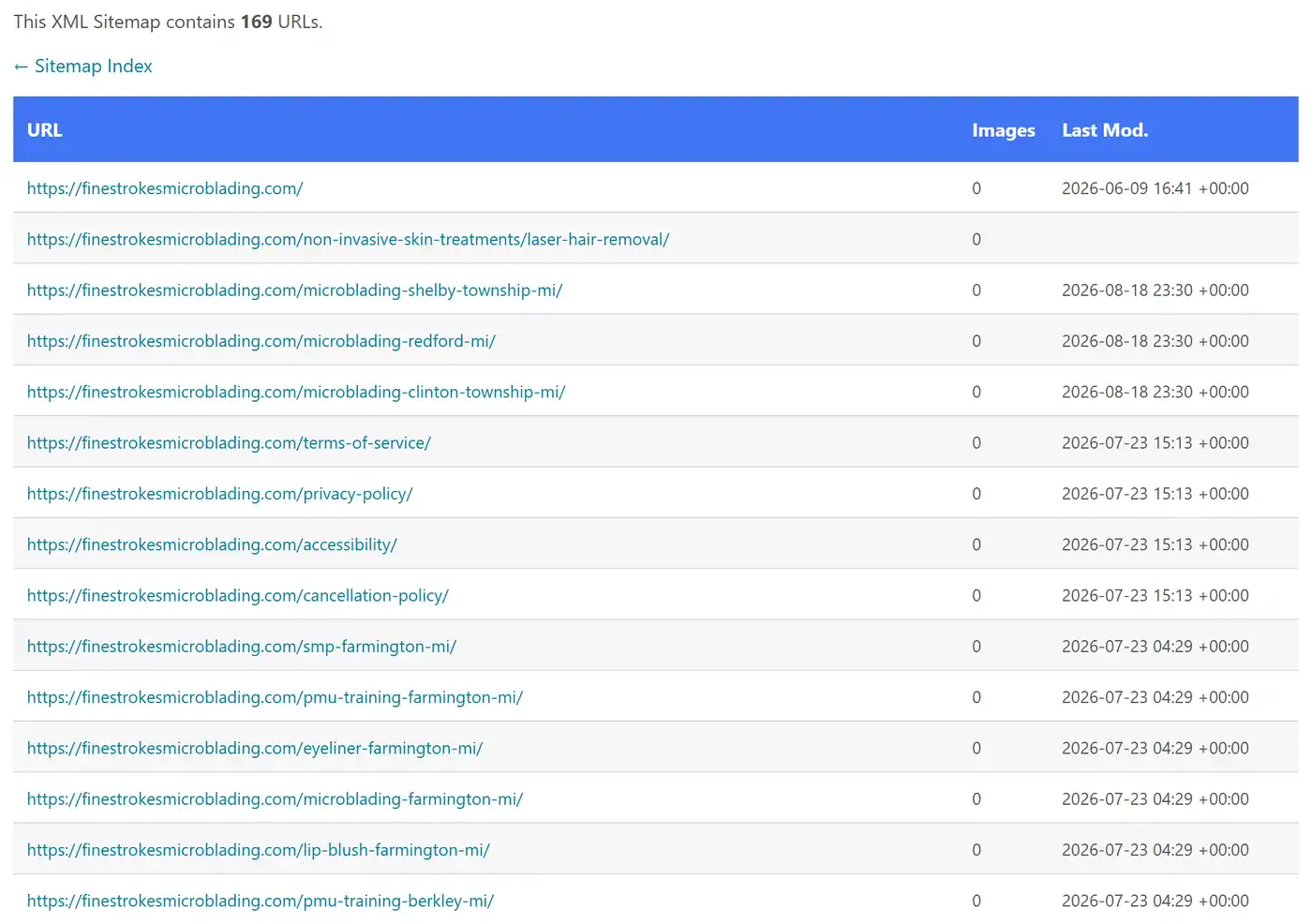Click the Last Mod. column header
This screenshot has height=924, width=1312.
tap(1105, 130)
